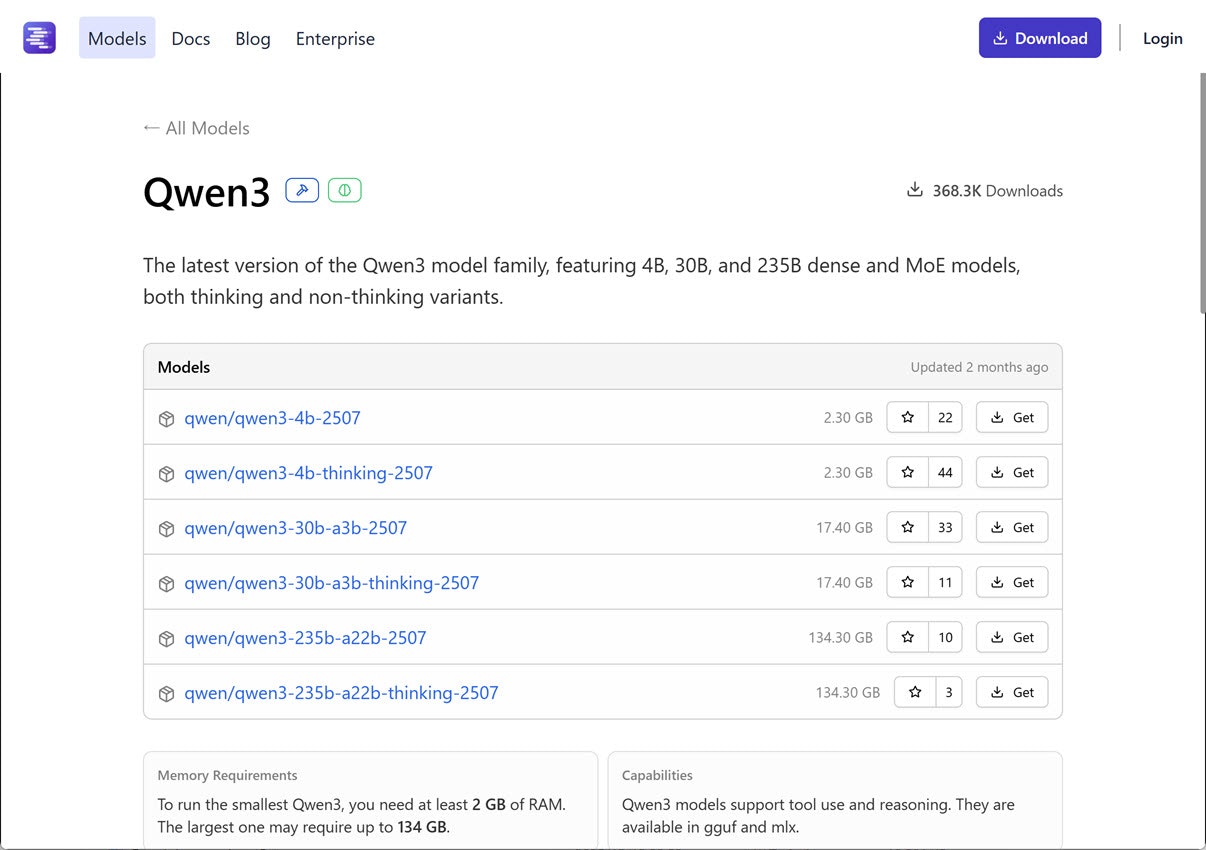1206x850 pixels.
Task: Get the qwen3-30b-a3b-thinking-2507 model
Action: (1012, 582)
